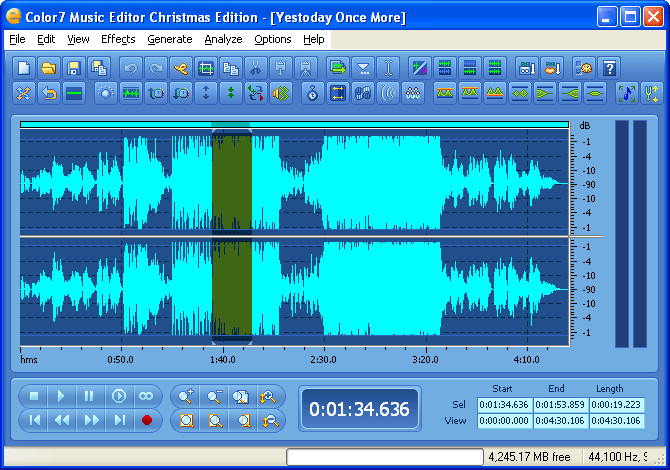Click the music note pitch shift icon

tap(627, 93)
